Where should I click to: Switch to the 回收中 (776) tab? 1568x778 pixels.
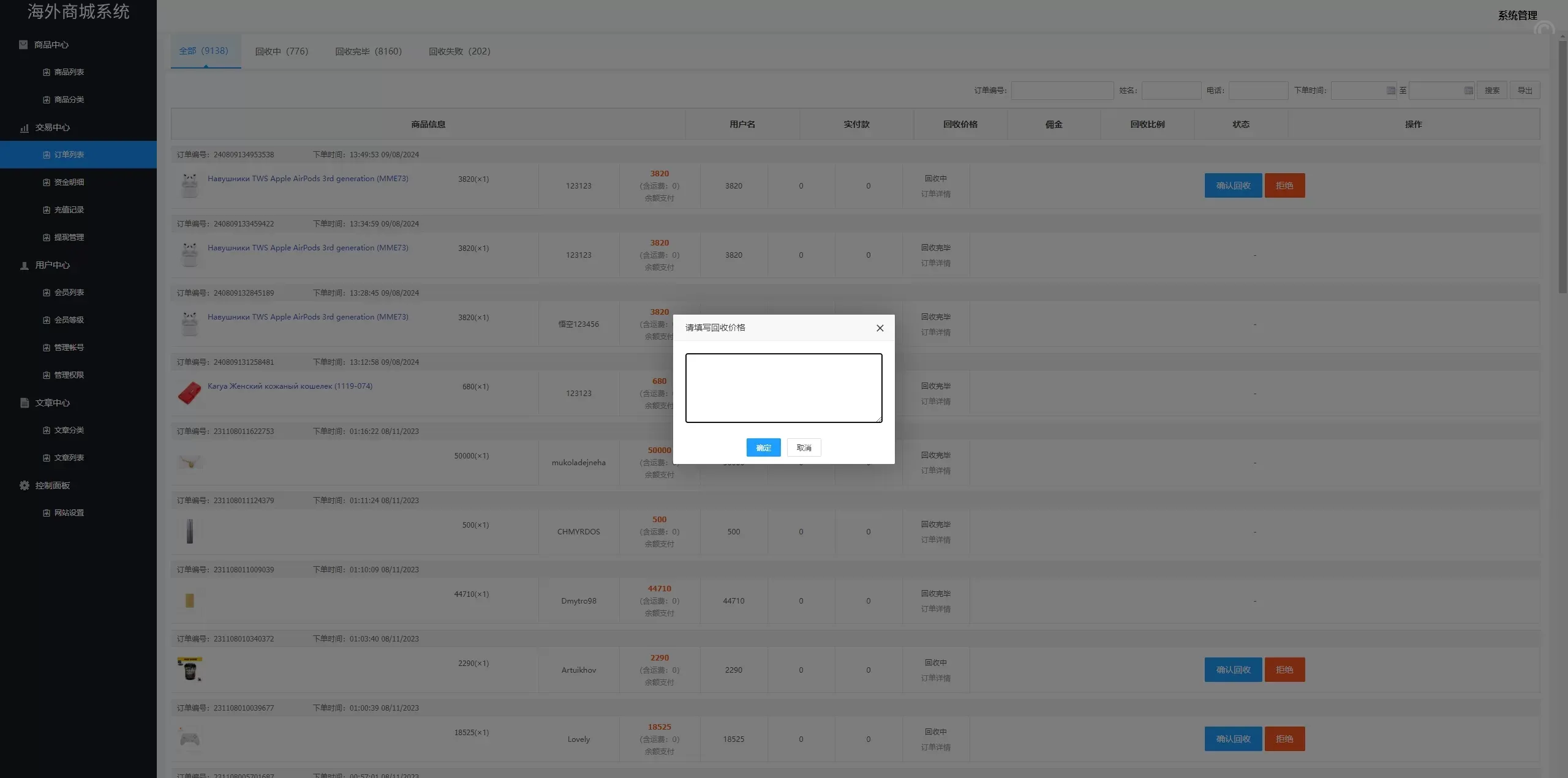(x=282, y=51)
